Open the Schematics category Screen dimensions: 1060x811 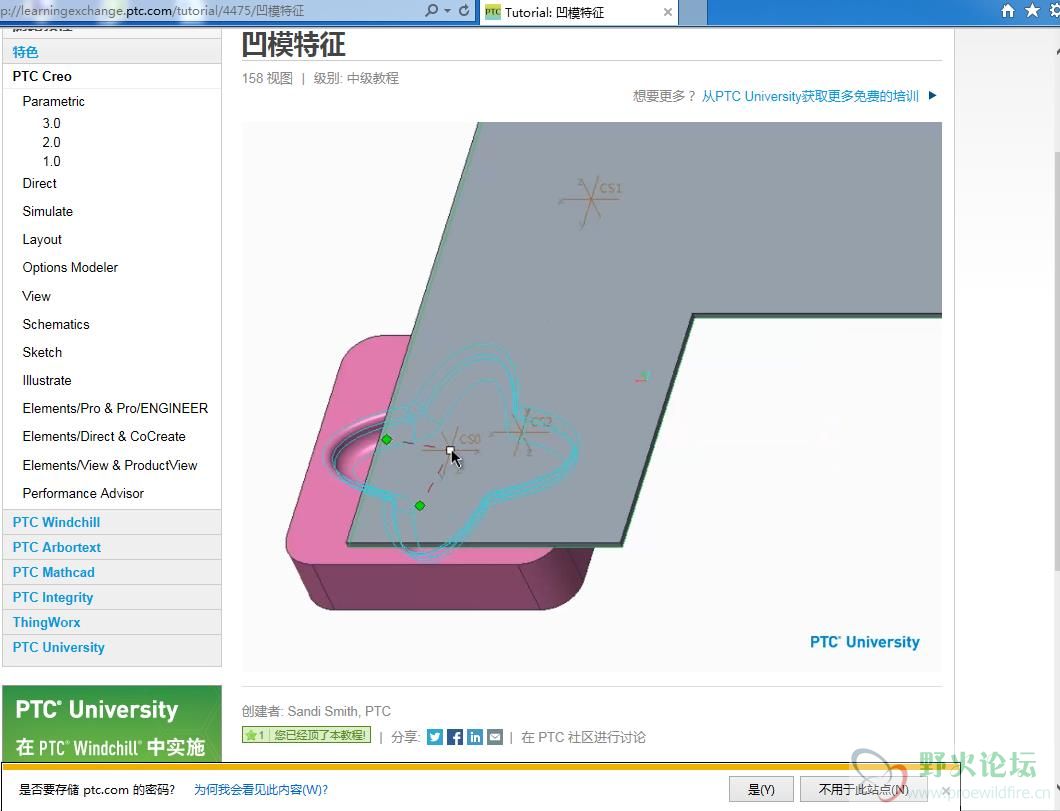[56, 324]
